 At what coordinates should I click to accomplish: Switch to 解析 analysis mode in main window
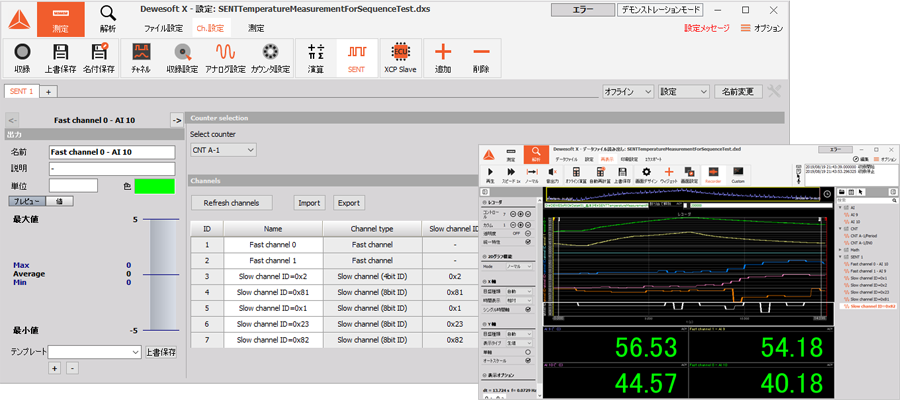[107, 19]
